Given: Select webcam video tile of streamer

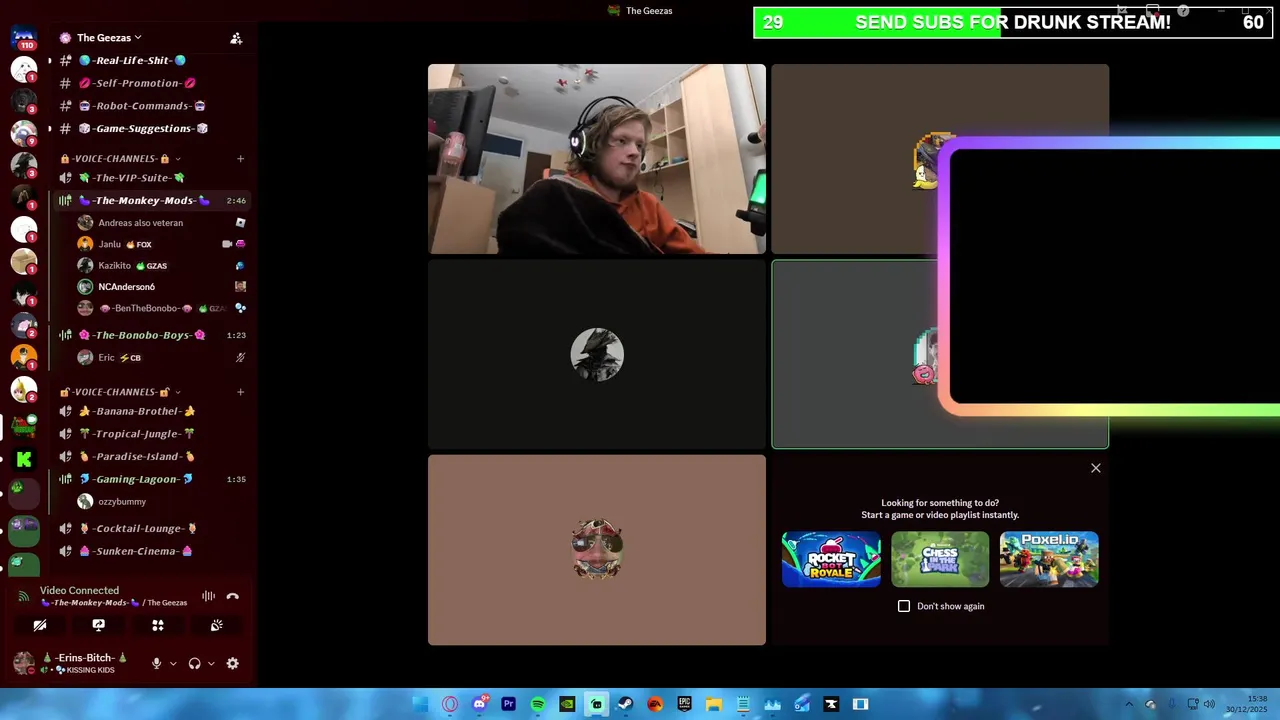Looking at the screenshot, I should (597, 159).
